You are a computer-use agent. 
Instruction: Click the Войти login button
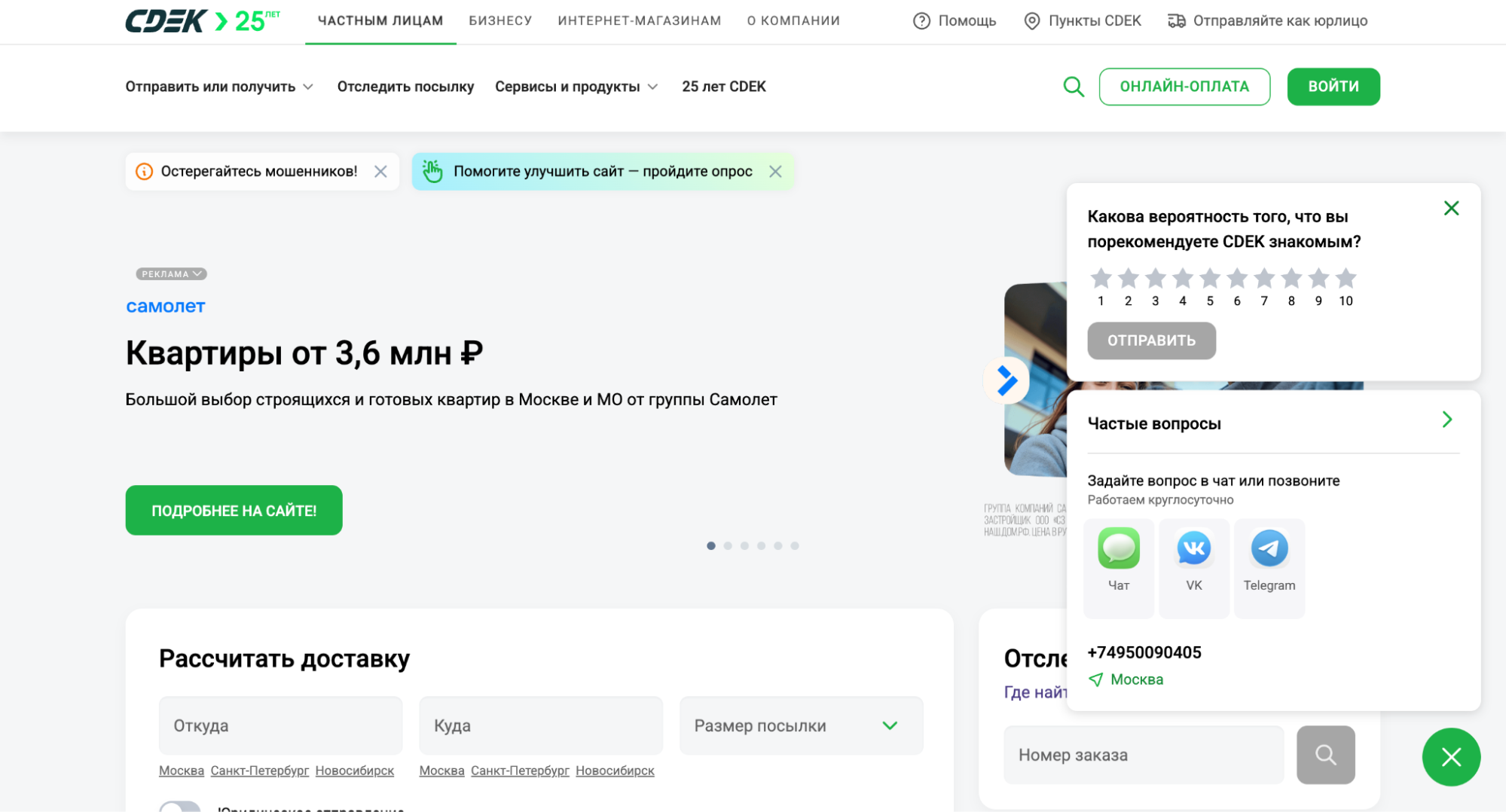(1333, 87)
